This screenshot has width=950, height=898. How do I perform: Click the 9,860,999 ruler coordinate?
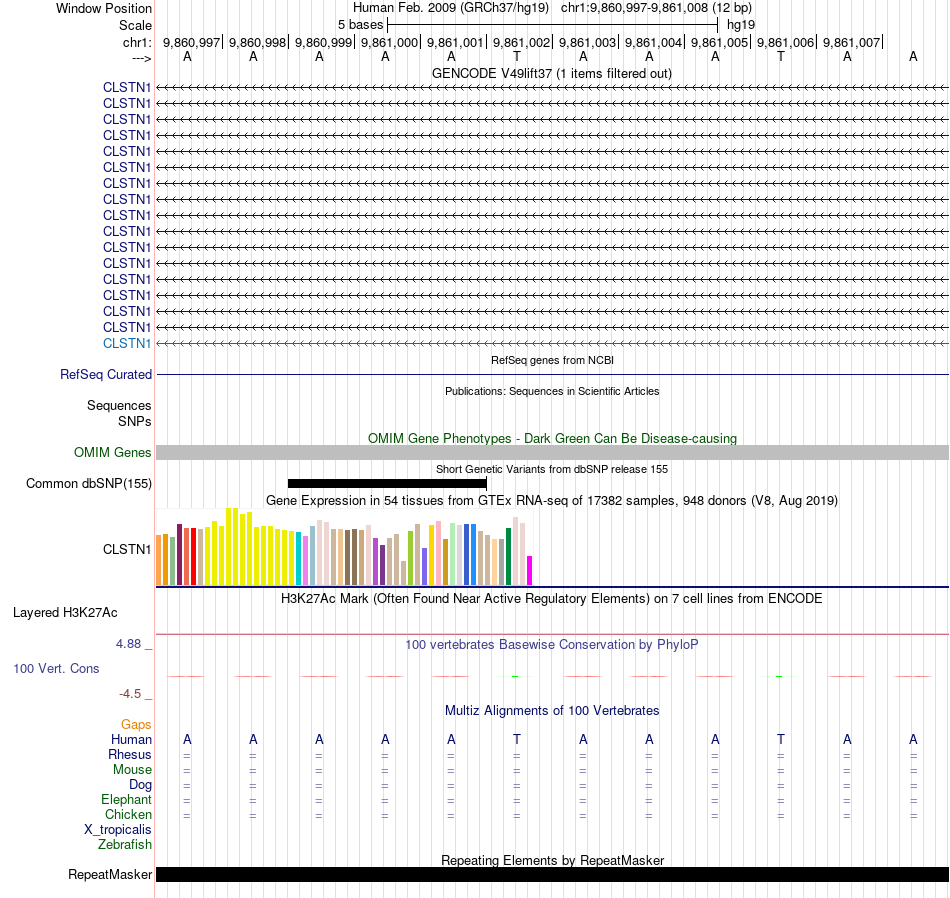click(324, 42)
